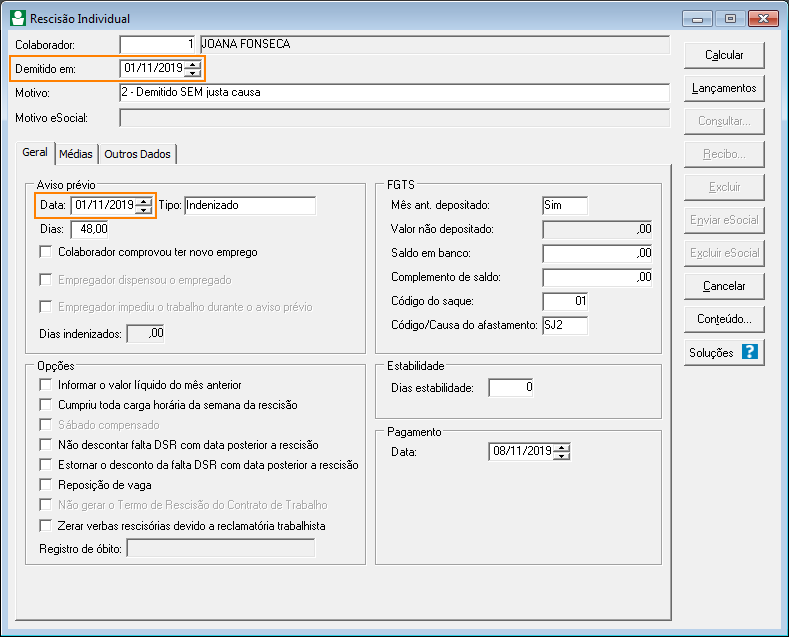Open Mês ant. depositado Sim dropdown
789x637 pixels.
565,205
